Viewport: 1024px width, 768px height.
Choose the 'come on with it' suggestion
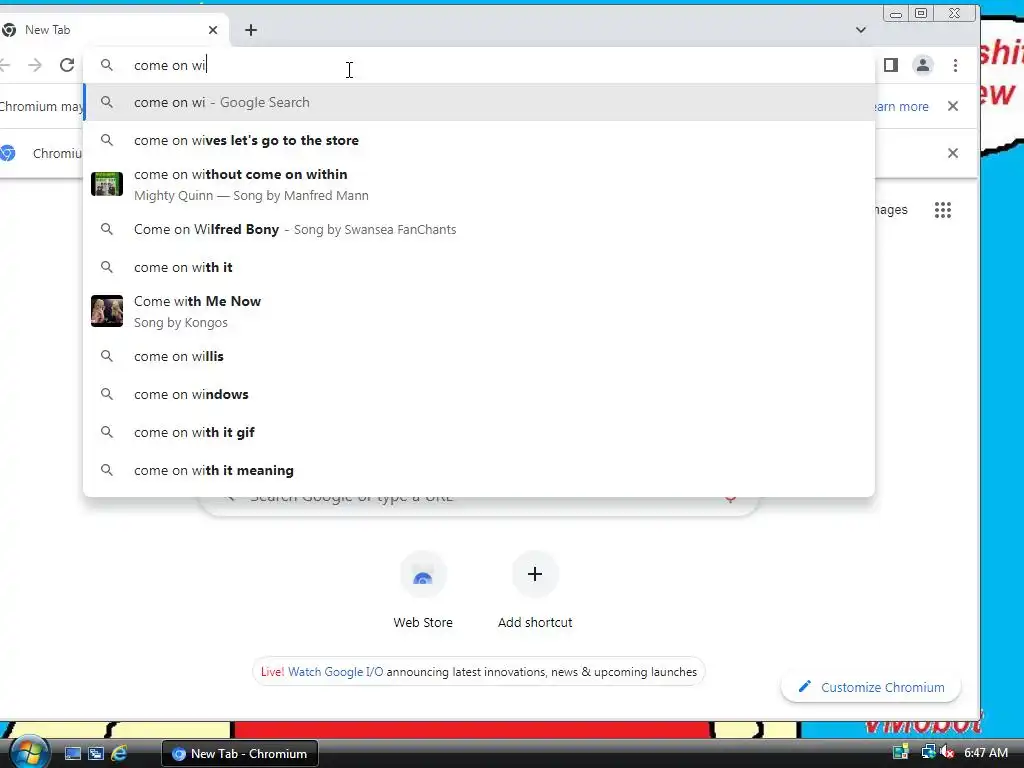click(x=479, y=267)
